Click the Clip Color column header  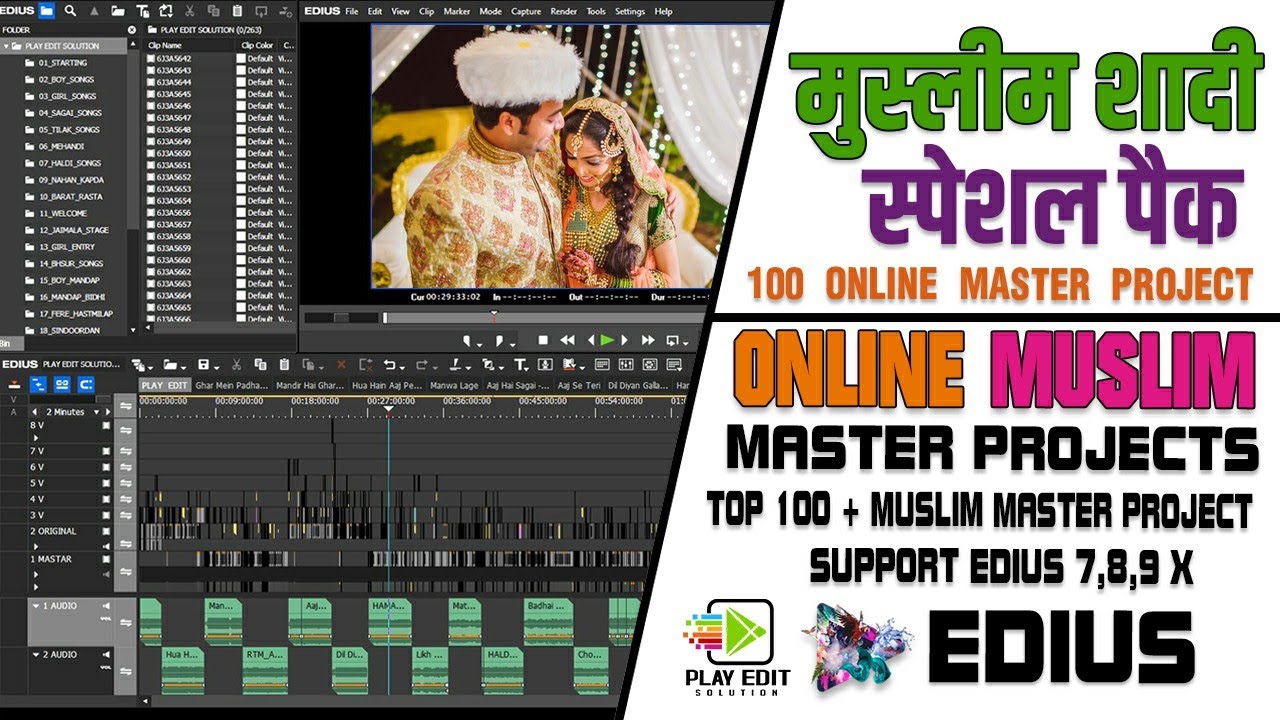coord(257,45)
